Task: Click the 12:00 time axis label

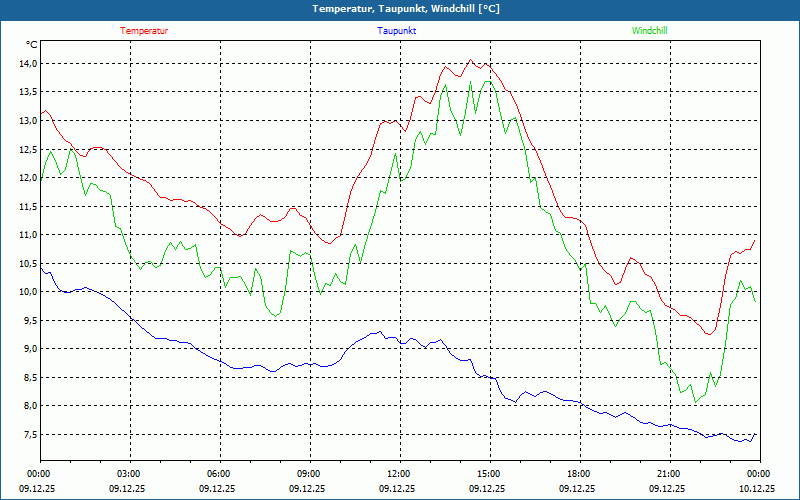Action: 399,474
